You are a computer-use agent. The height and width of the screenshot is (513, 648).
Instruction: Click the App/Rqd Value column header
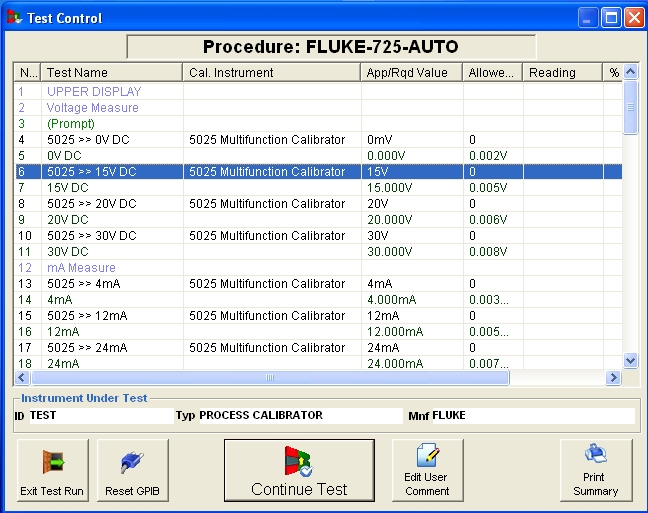pos(411,73)
